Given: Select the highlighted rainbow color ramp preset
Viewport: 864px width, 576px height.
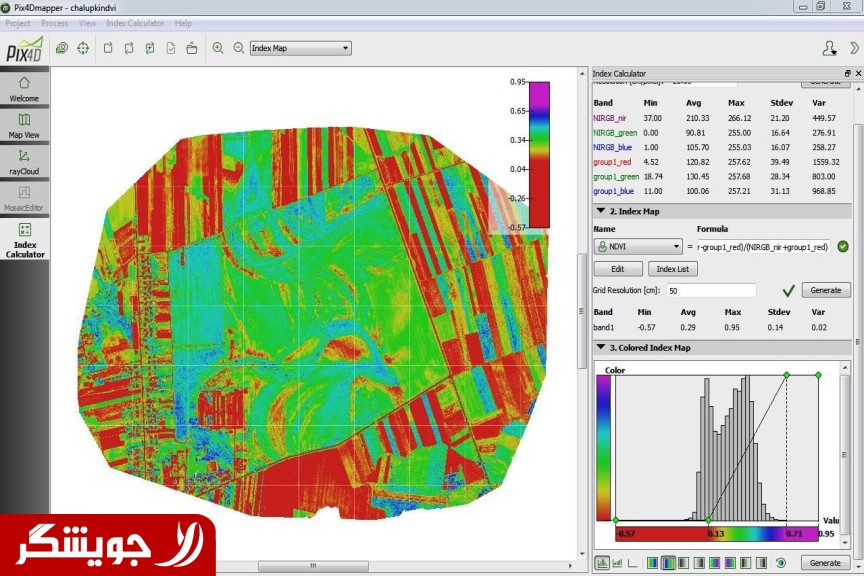Looking at the screenshot, I should click(668, 563).
